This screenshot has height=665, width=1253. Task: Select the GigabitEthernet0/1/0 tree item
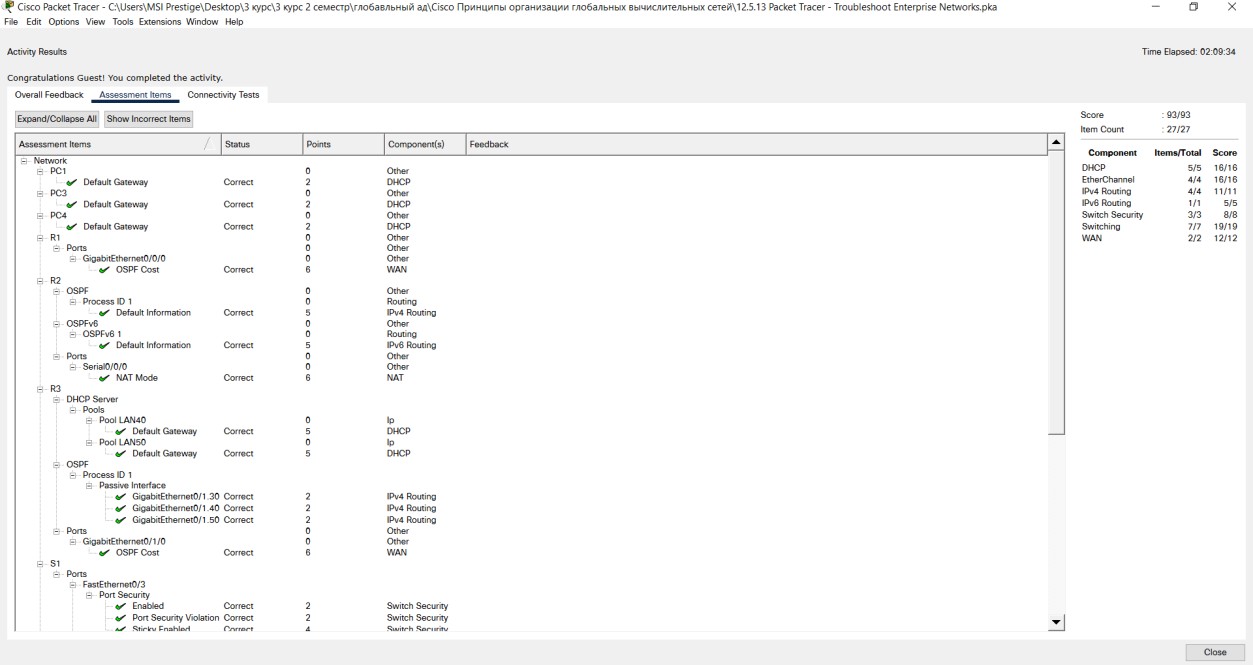(123, 541)
